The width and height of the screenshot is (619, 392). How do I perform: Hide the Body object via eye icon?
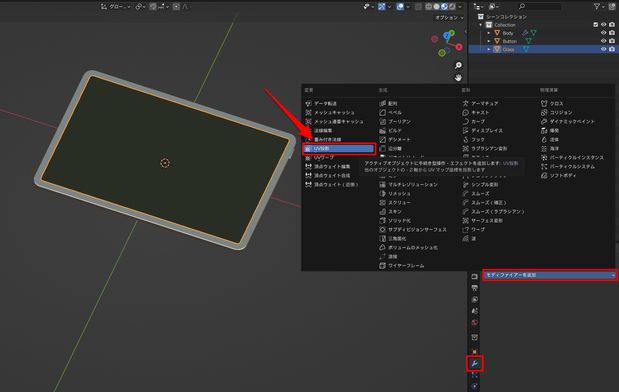click(x=603, y=33)
